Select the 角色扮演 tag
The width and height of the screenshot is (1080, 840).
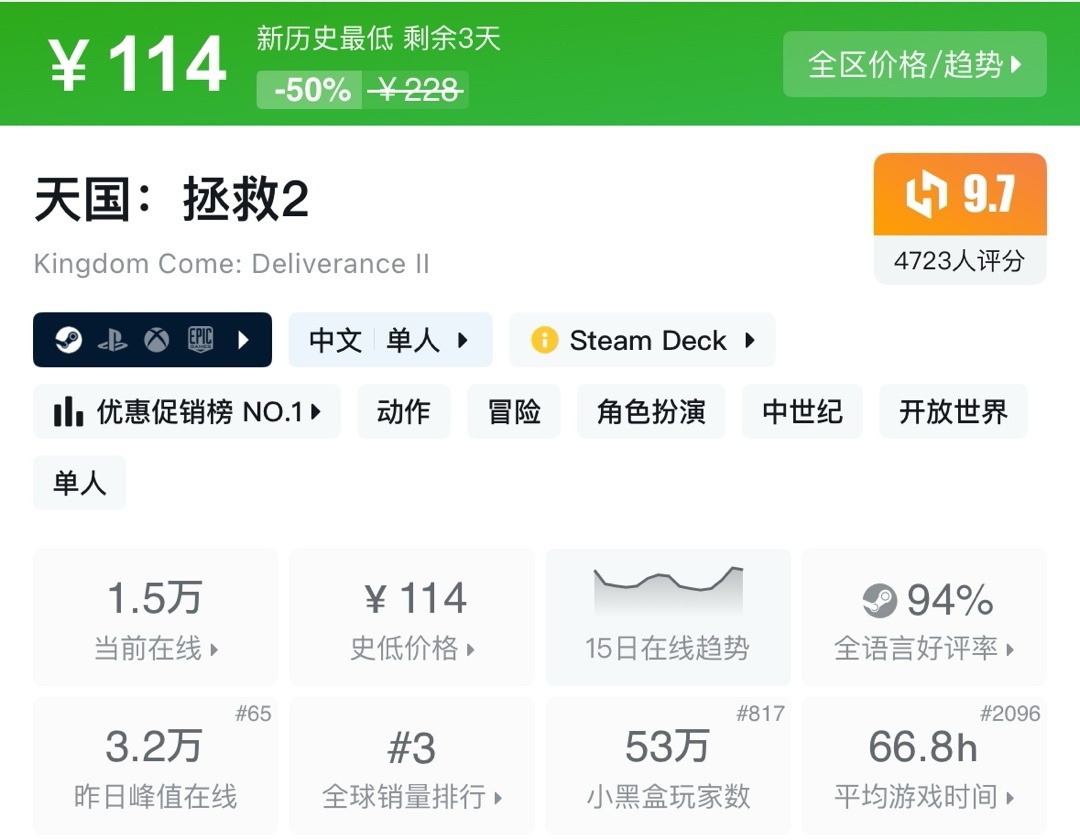point(651,412)
